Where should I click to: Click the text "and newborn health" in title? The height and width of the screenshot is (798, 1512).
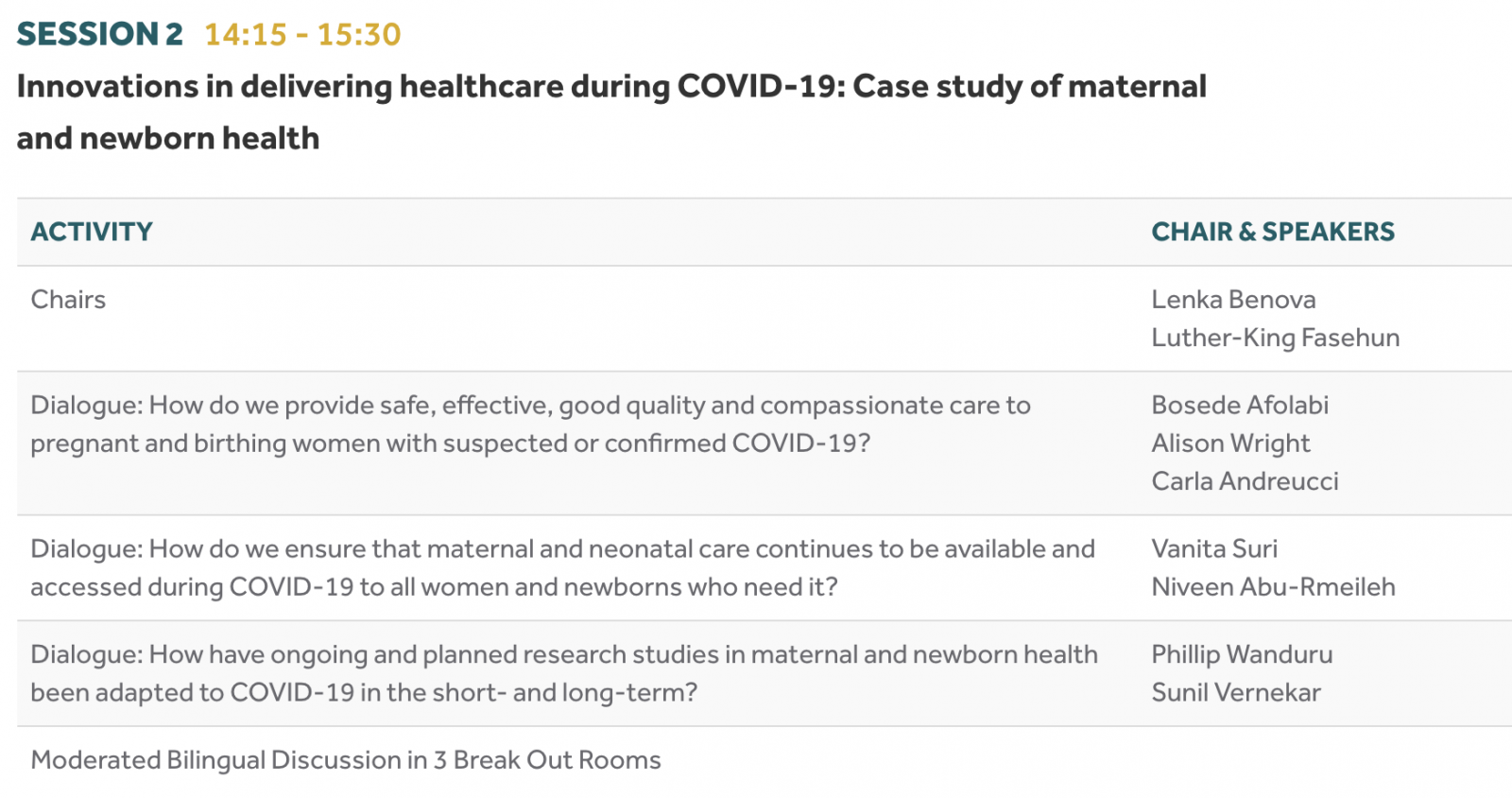tap(168, 139)
